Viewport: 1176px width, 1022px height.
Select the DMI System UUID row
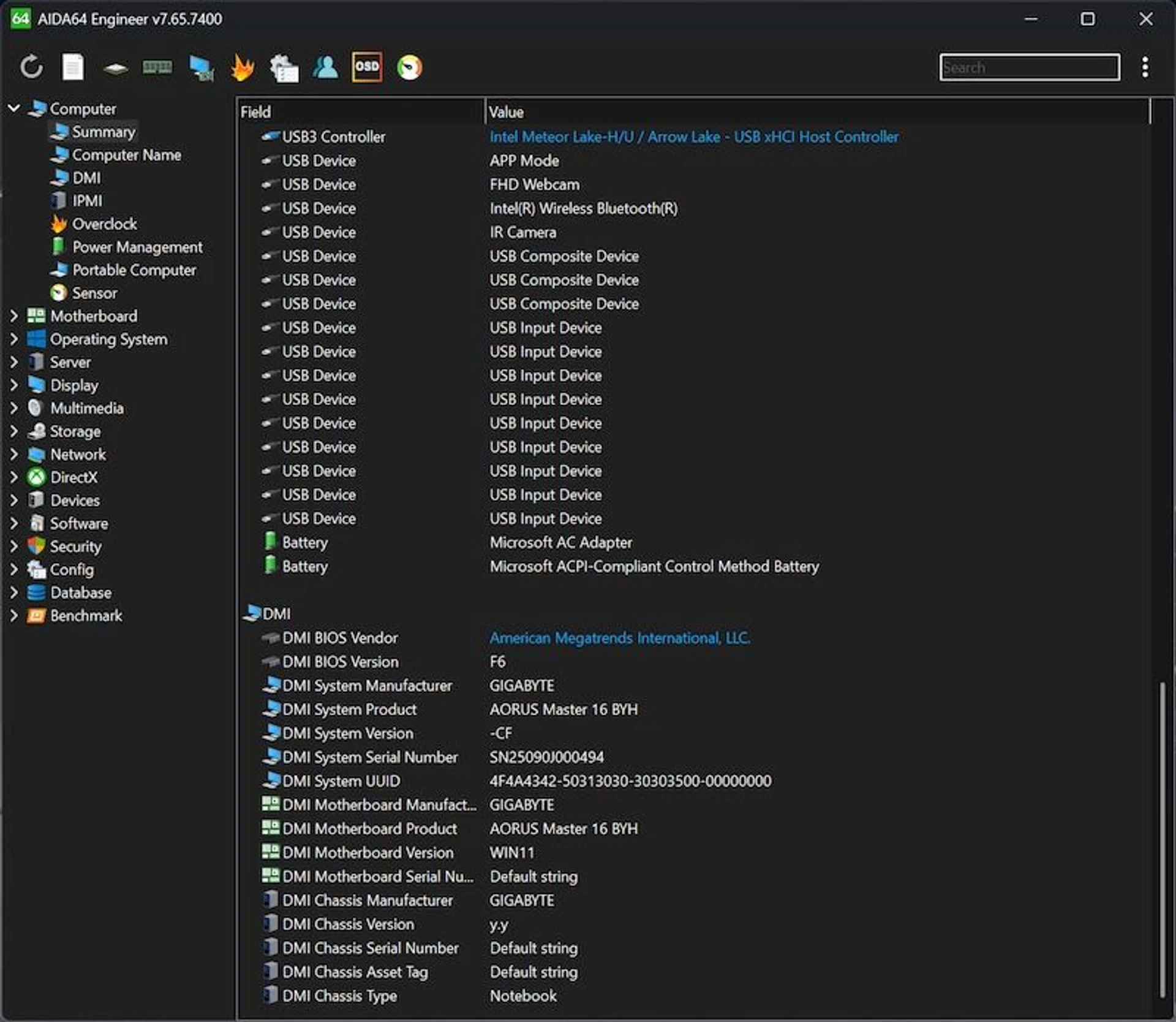tap(695, 781)
